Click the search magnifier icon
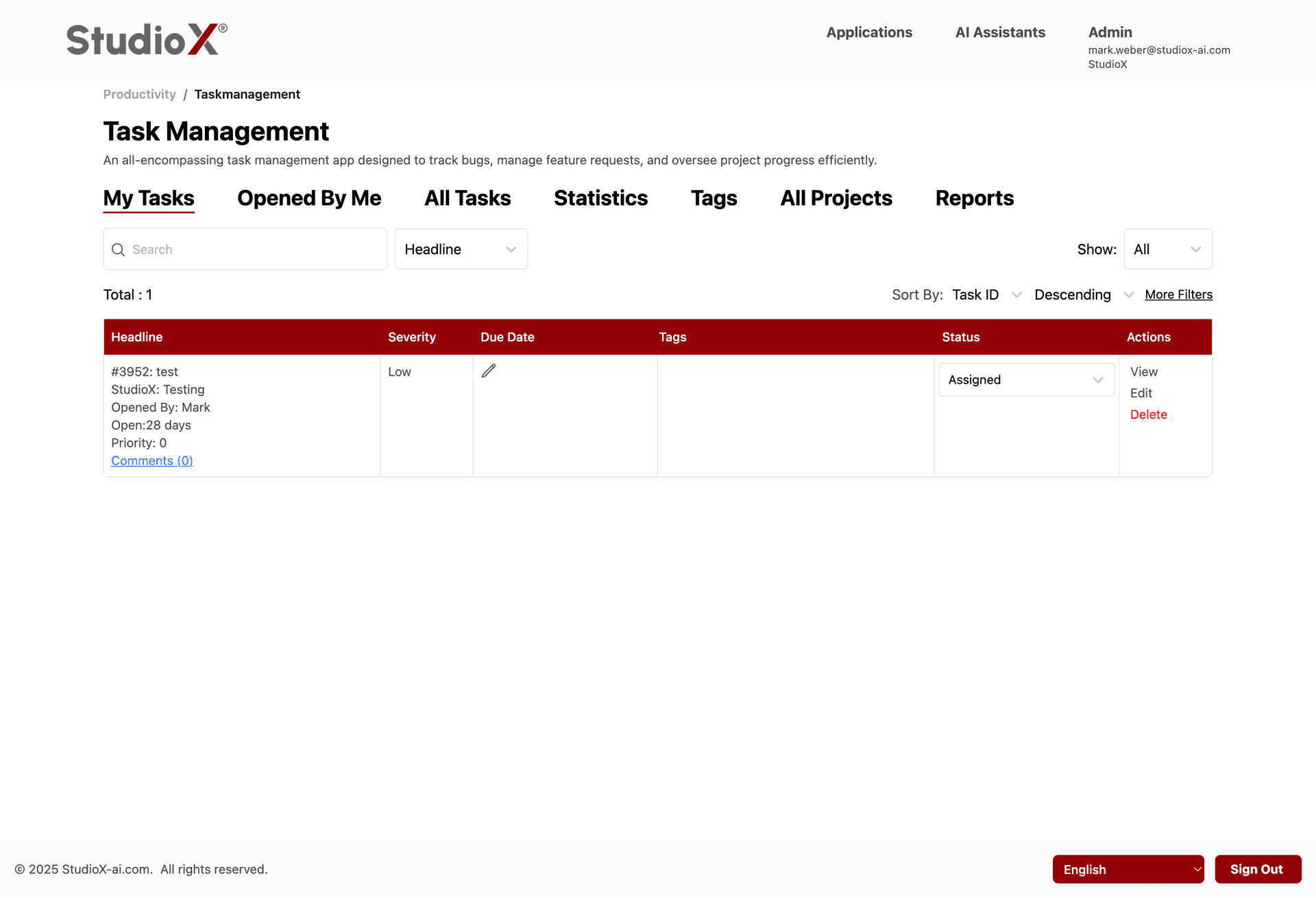1316x898 pixels. coord(117,249)
